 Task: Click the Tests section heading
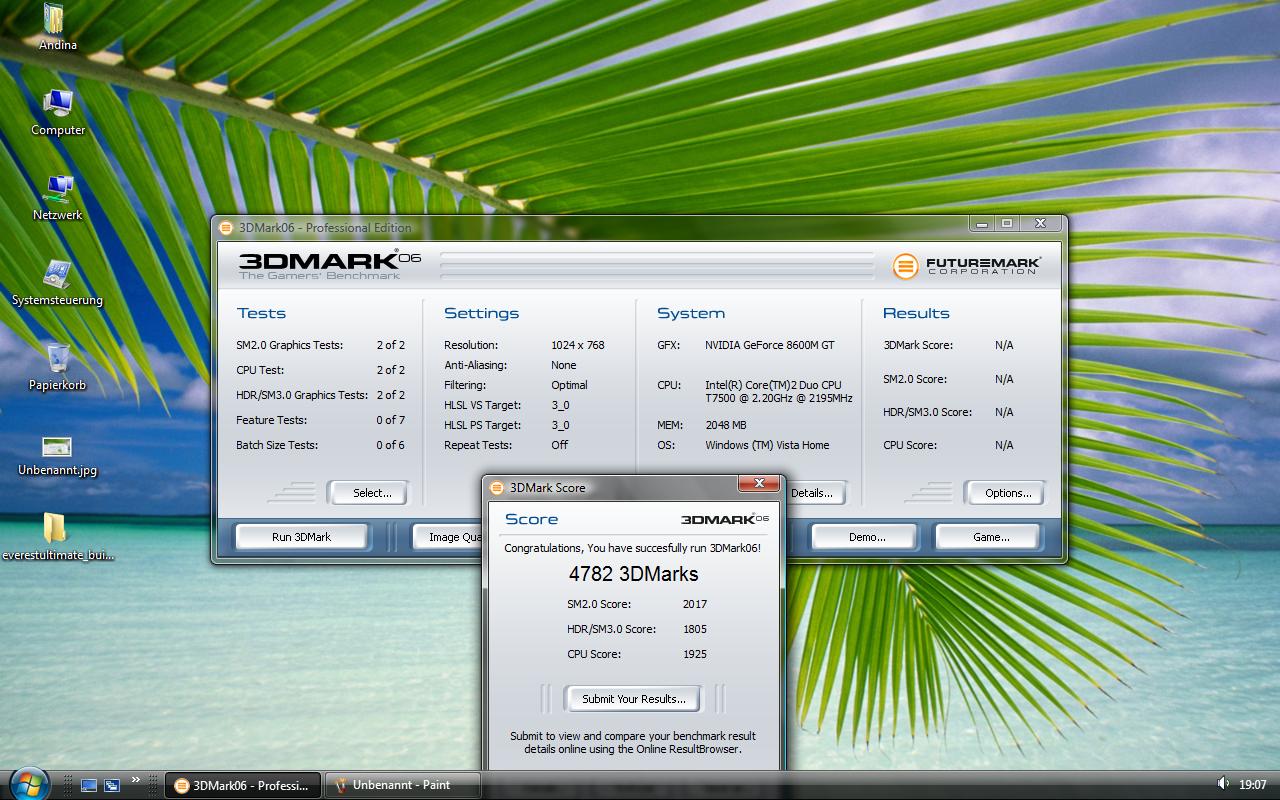click(261, 313)
